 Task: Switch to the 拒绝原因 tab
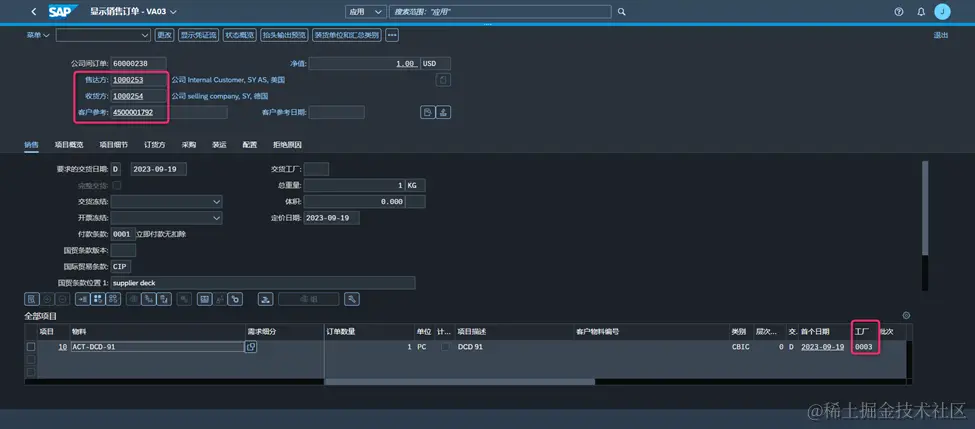pos(287,144)
